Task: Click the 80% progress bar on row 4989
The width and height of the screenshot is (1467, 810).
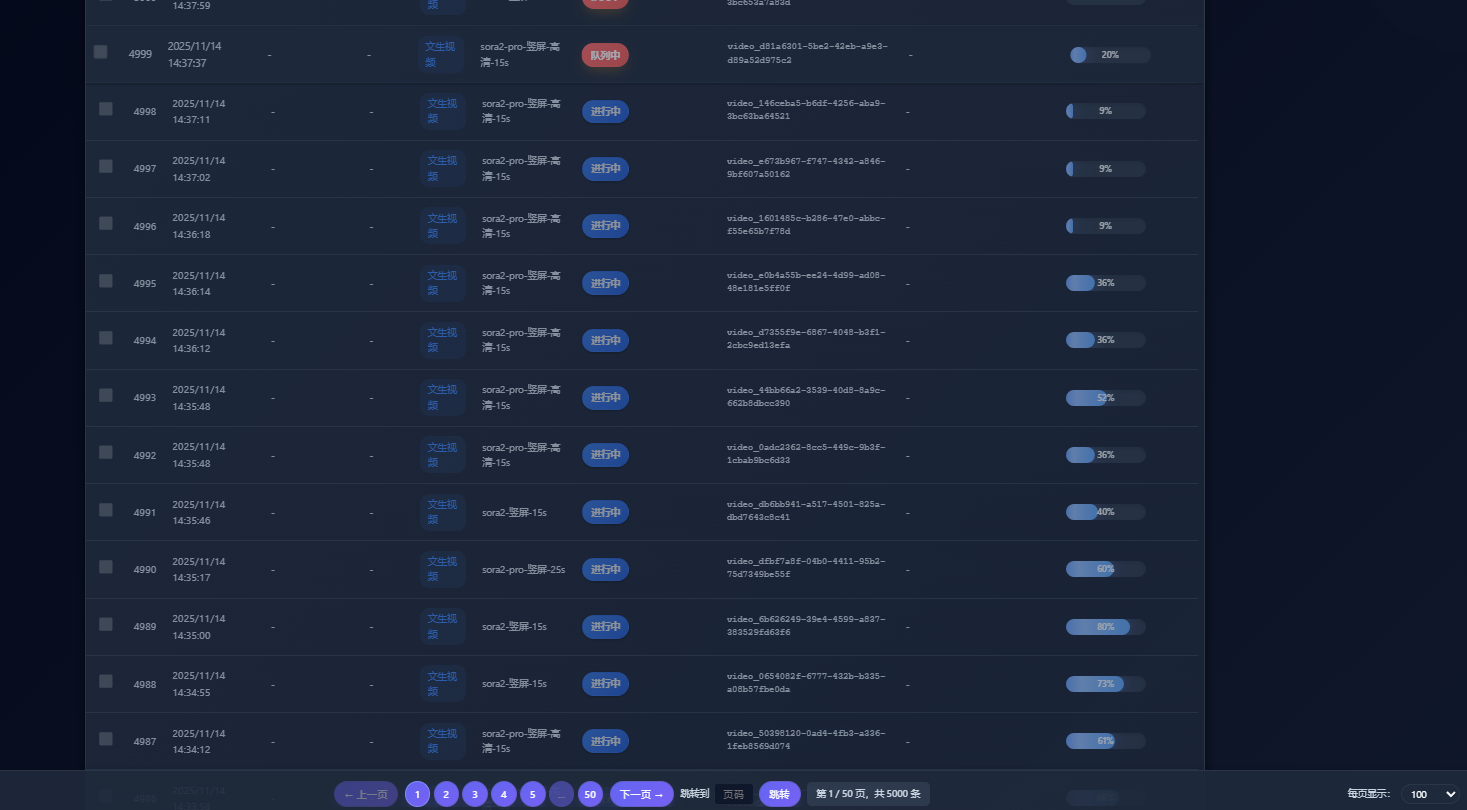Action: pos(1105,627)
